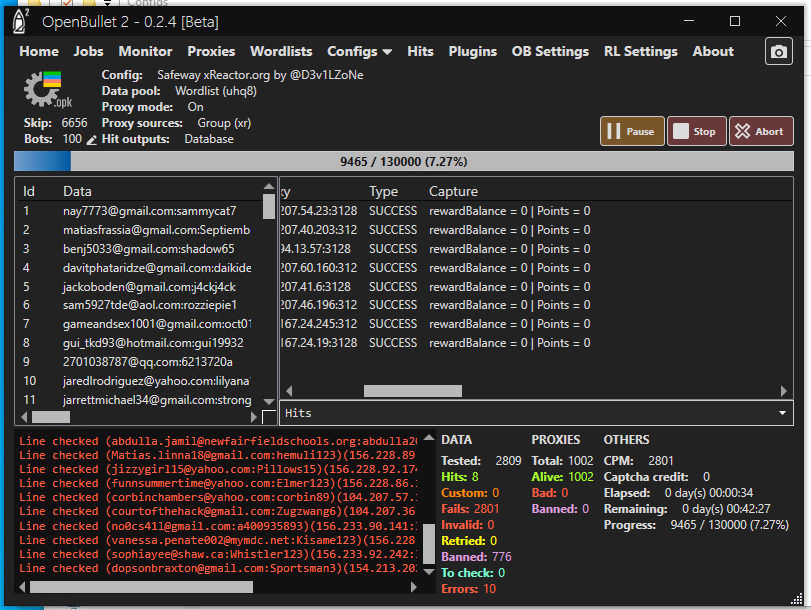811x610 pixels.
Task: Click the log panel scroll-down arrow
Action: click(429, 572)
